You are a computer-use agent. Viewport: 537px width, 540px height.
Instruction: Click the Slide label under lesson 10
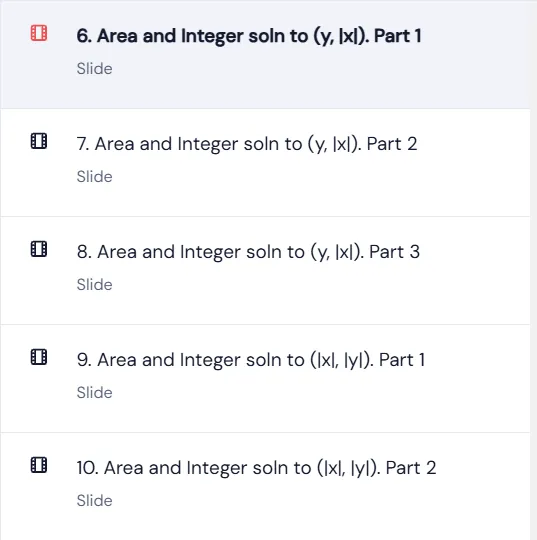tap(94, 500)
